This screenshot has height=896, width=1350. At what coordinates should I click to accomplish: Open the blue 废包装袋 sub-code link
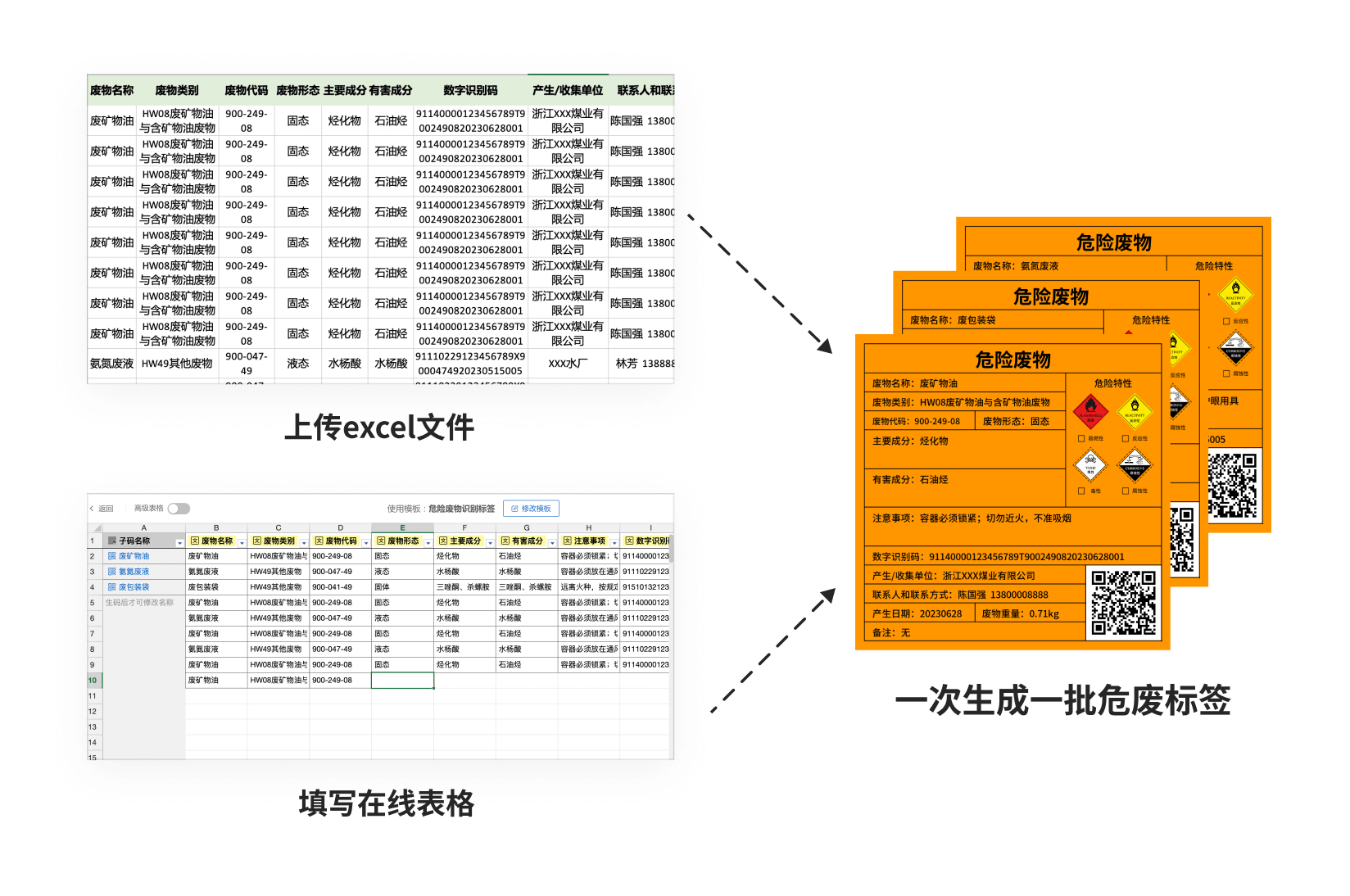click(134, 587)
